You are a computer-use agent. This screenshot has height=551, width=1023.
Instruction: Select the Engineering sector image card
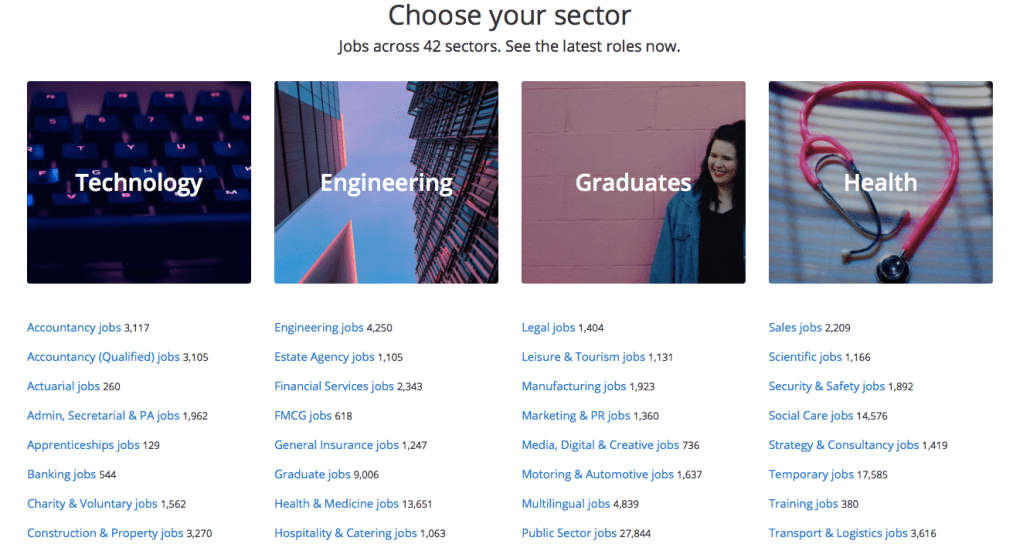click(x=386, y=182)
